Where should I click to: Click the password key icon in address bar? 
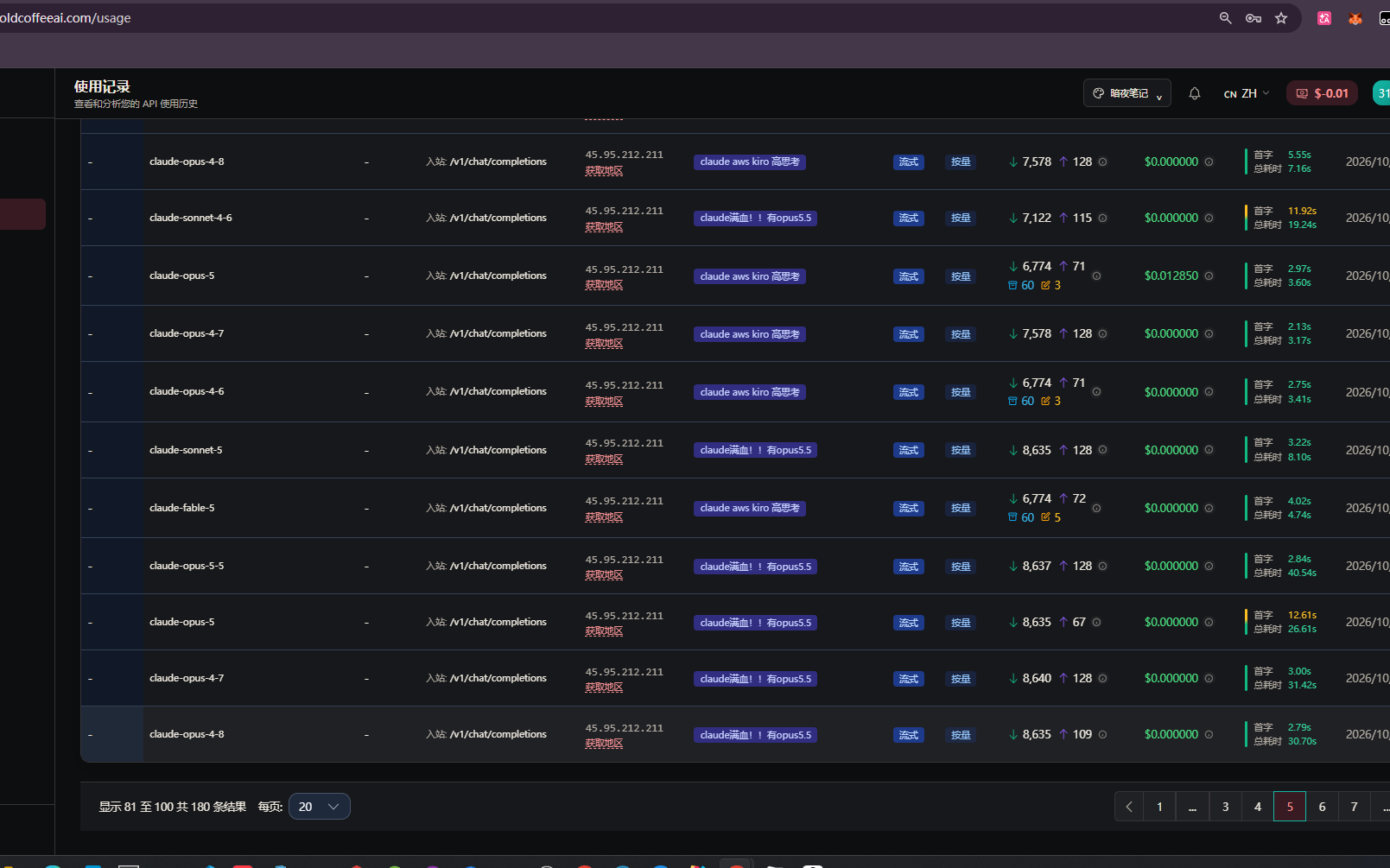point(1254,18)
